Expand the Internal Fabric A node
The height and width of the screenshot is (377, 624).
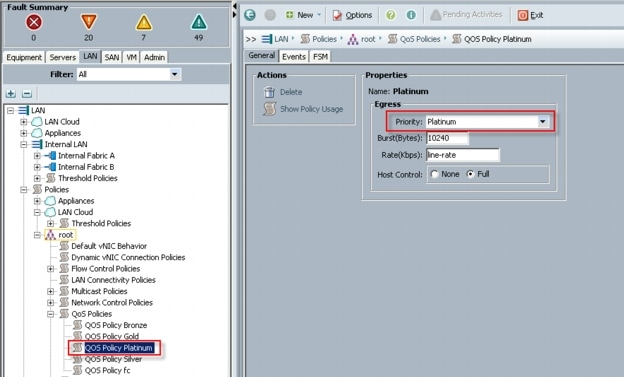tap(37, 156)
